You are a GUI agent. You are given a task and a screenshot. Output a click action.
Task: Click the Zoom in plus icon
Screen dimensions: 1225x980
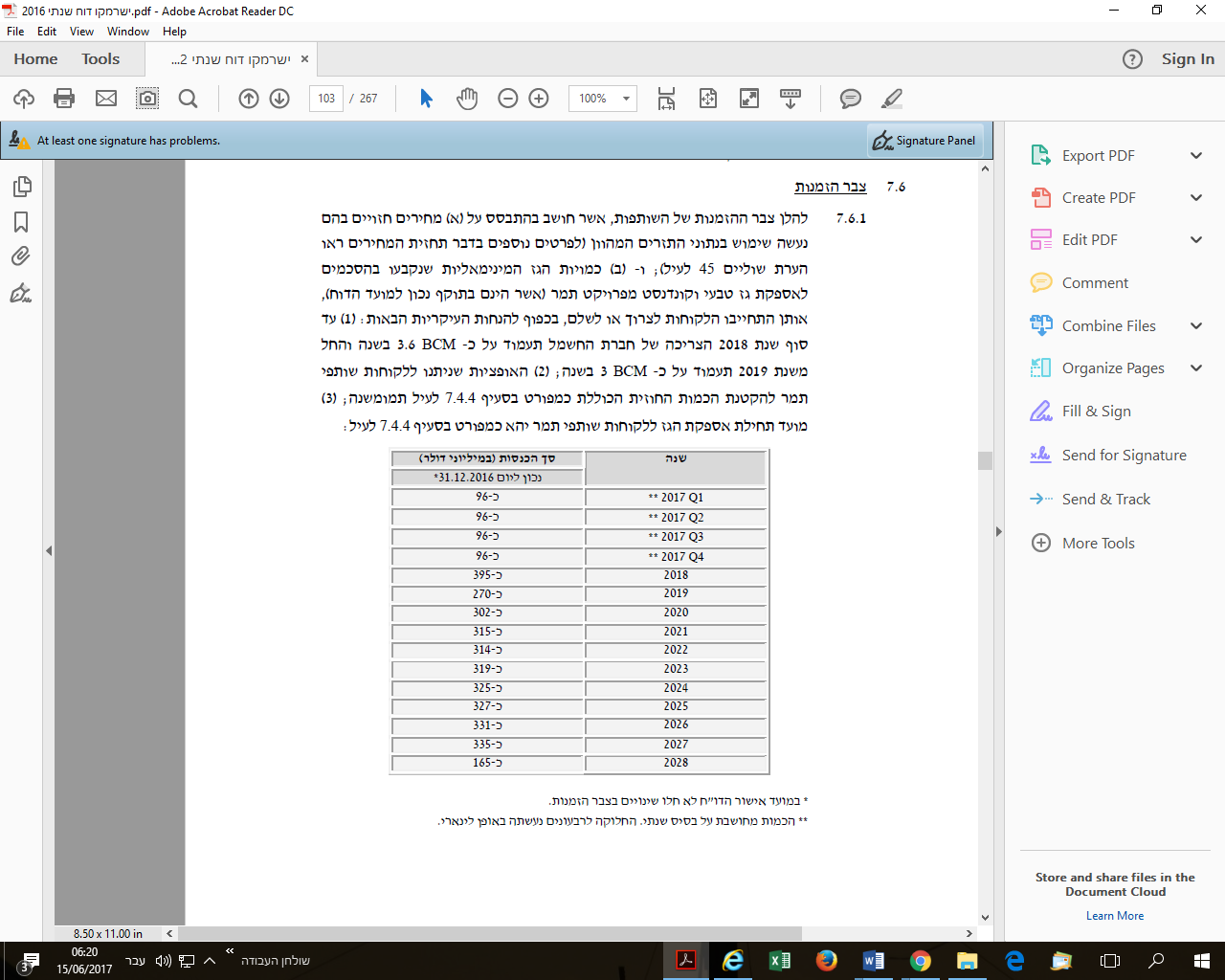539,99
